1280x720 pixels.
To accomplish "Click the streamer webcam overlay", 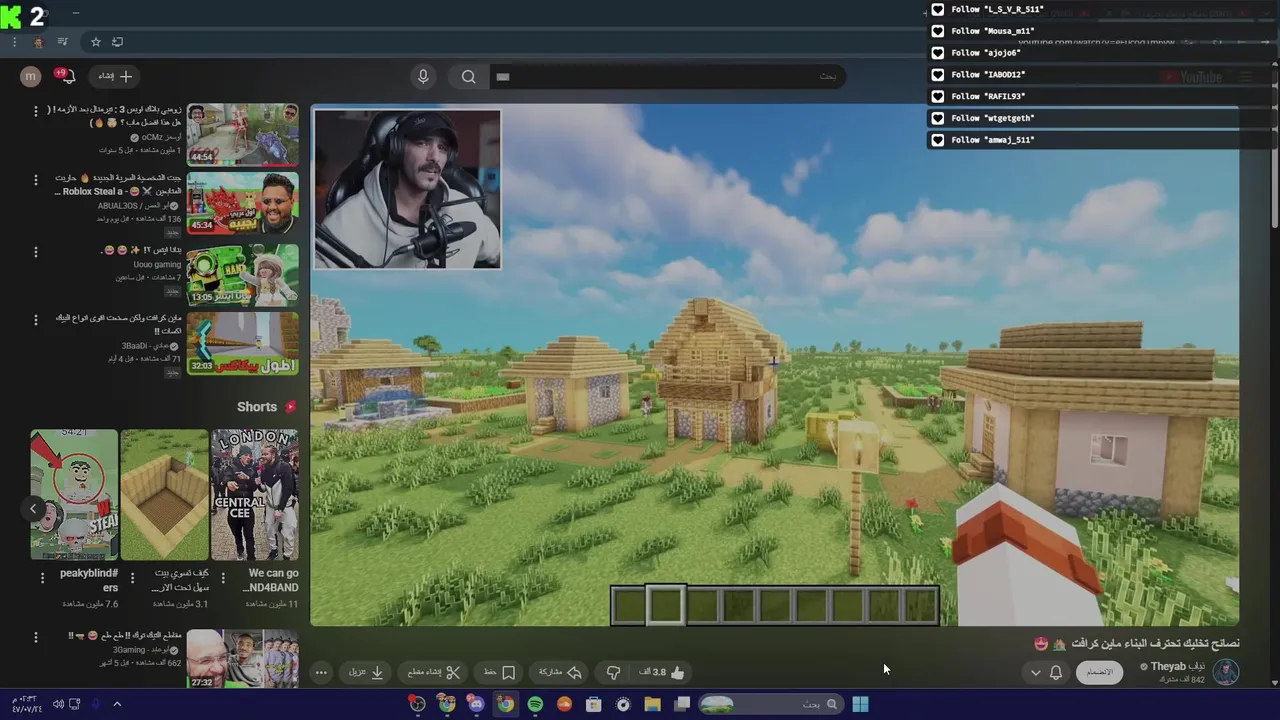I will click(x=407, y=189).
